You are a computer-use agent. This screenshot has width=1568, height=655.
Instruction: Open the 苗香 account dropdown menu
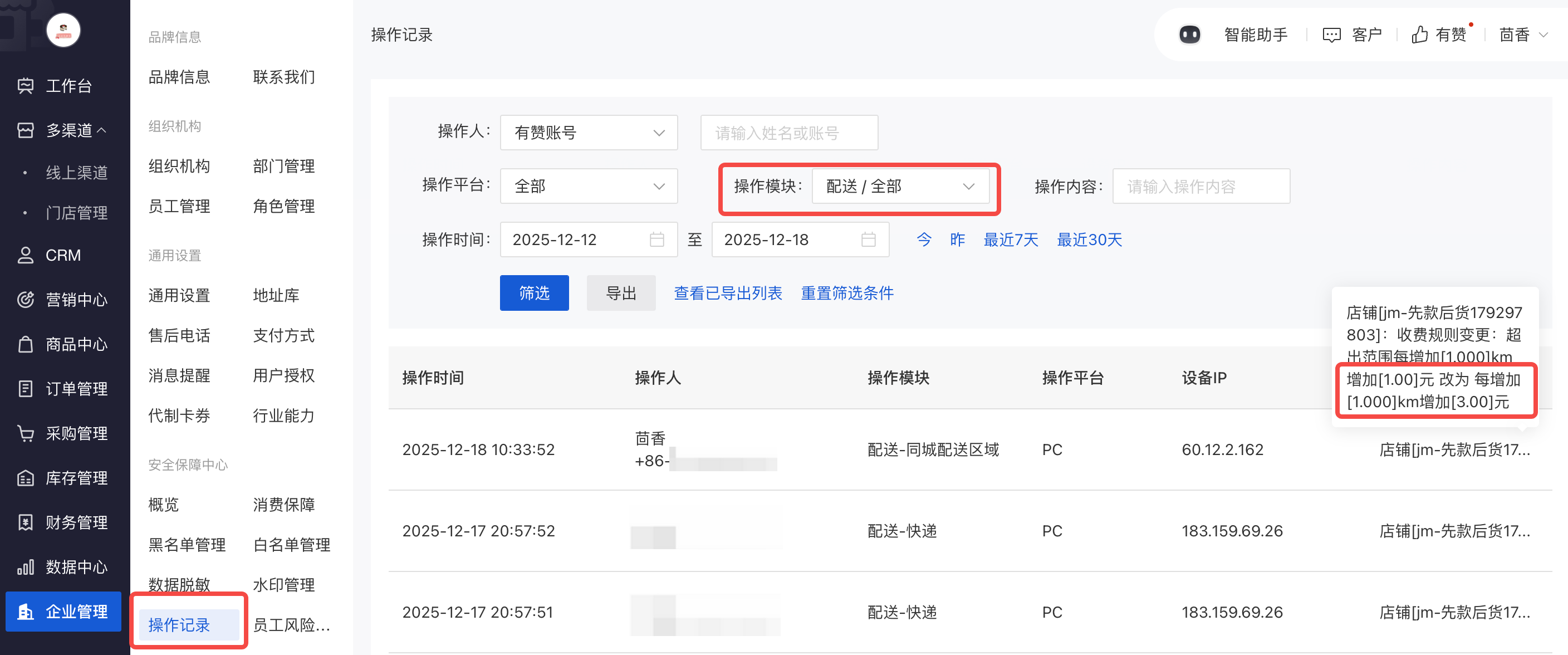[x=1523, y=35]
